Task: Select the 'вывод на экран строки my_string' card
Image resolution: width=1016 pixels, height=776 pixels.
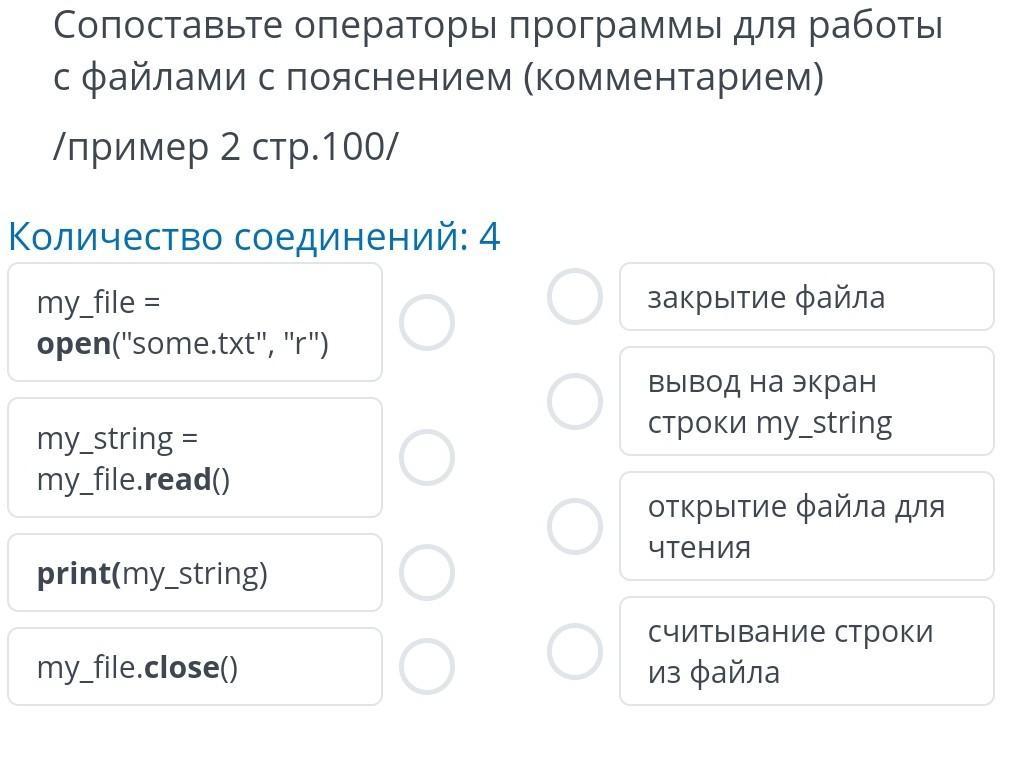Action: [806, 402]
